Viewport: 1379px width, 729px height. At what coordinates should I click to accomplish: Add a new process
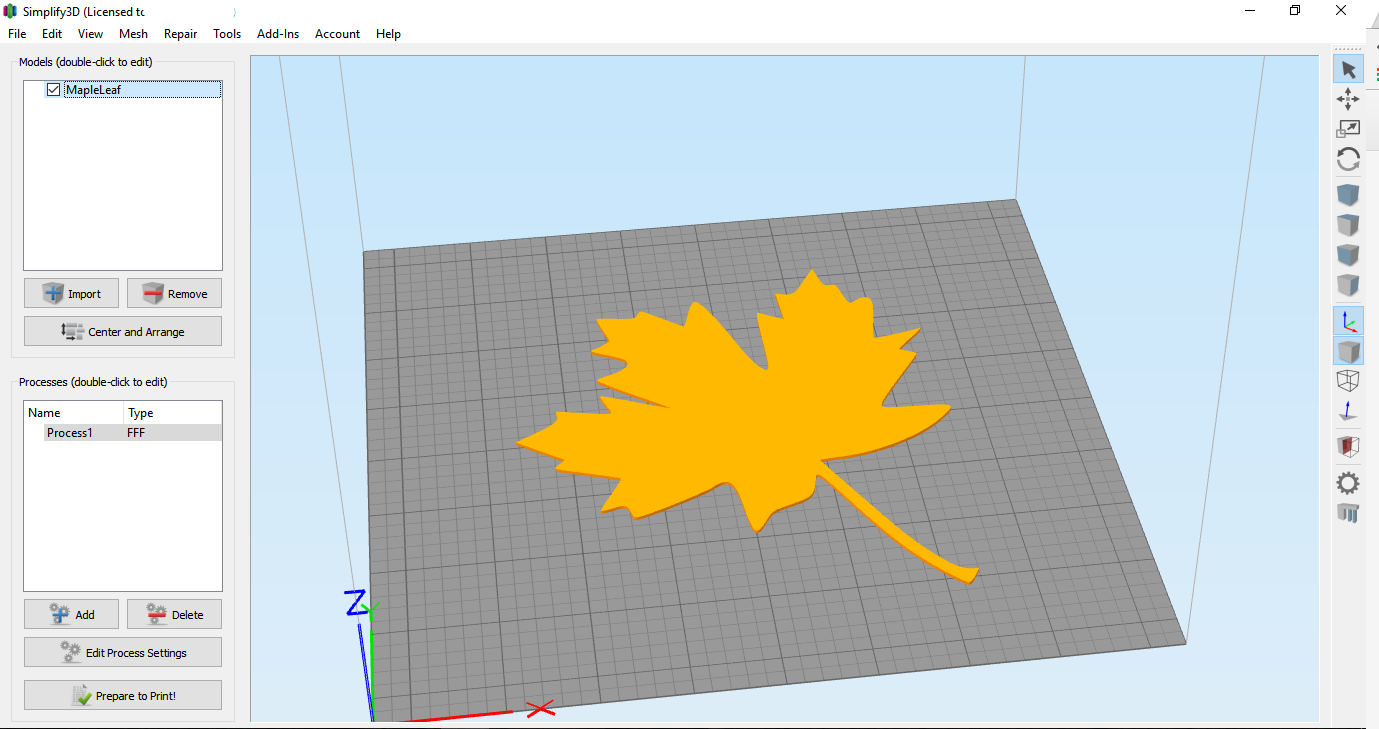[71, 614]
